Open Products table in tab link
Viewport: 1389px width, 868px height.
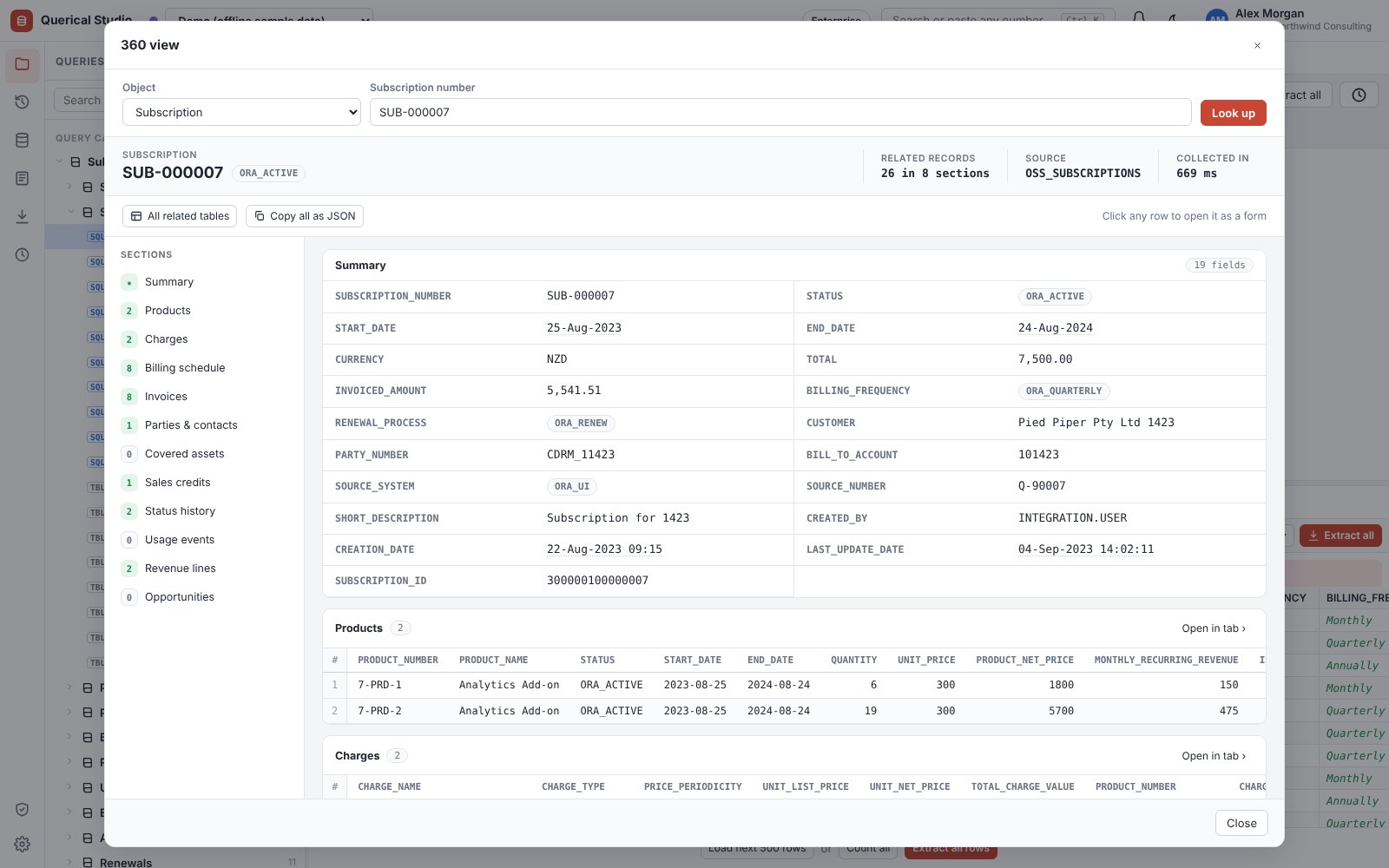tap(1214, 628)
